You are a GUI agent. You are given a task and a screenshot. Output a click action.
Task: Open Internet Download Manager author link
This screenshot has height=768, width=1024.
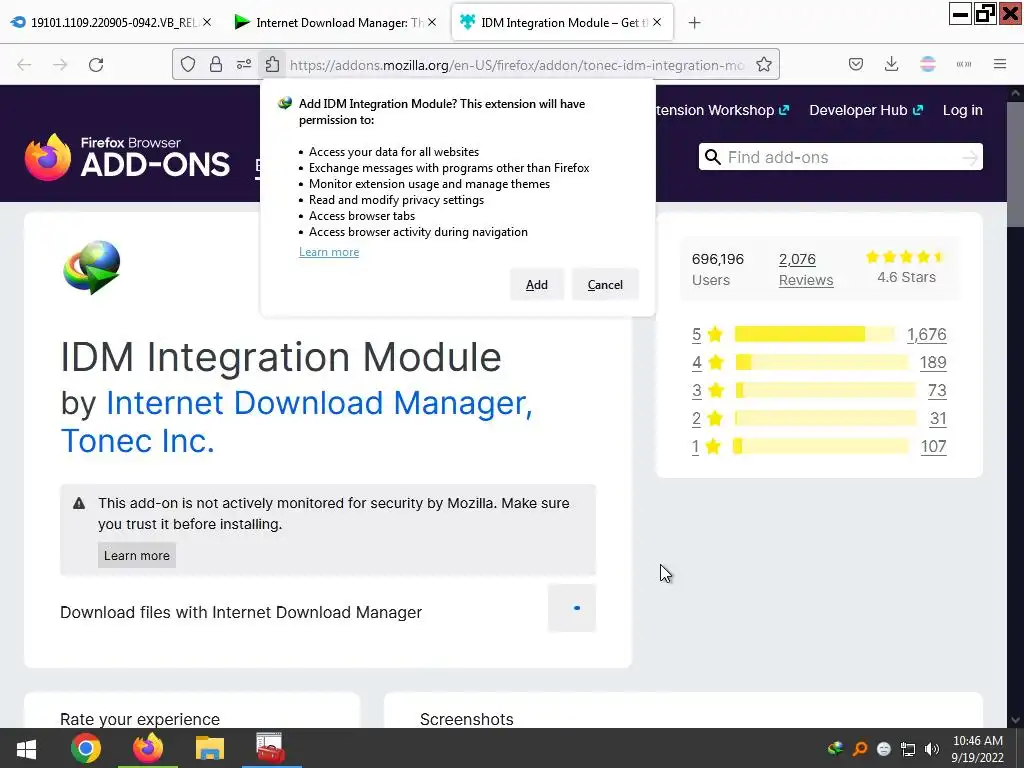tap(319, 403)
